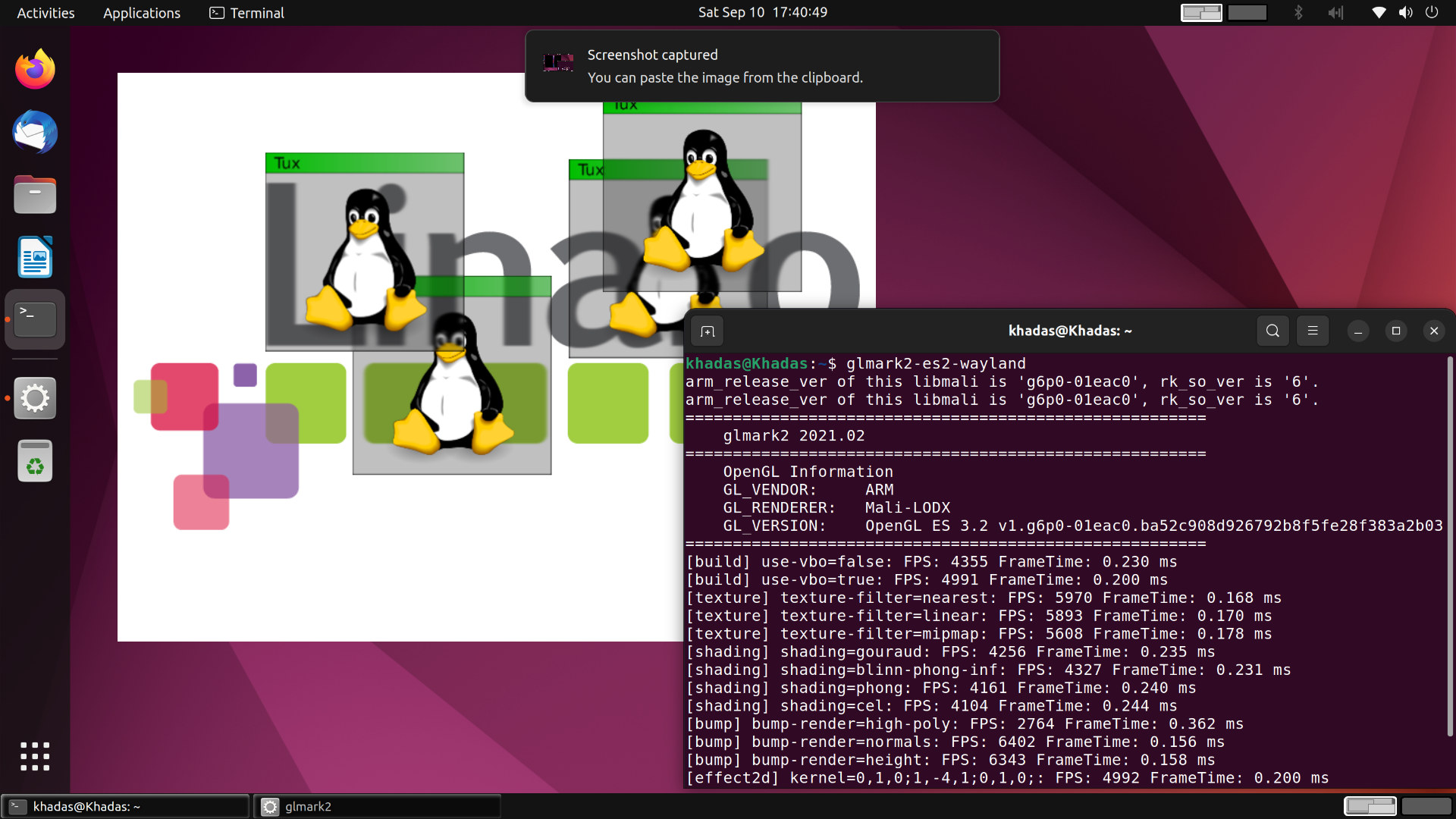Minimize the khadas@Khadas terminal window
Viewport: 1456px width, 819px height.
coord(1358,331)
